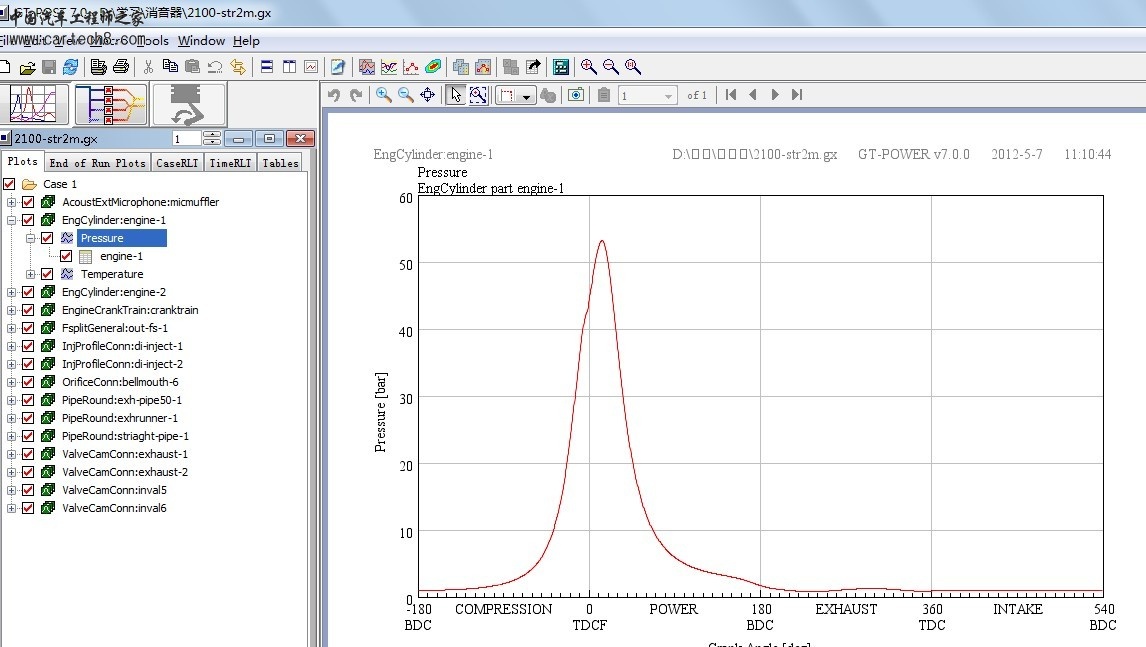Switch to End of Run Plots tab
The image size is (1146, 647).
point(97,163)
